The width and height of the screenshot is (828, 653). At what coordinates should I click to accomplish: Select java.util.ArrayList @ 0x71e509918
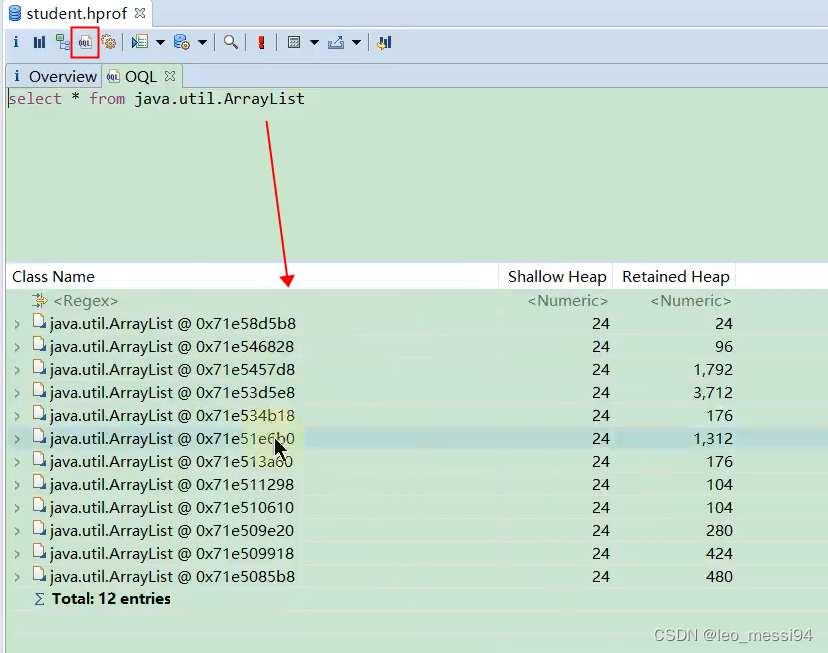[x=172, y=554]
